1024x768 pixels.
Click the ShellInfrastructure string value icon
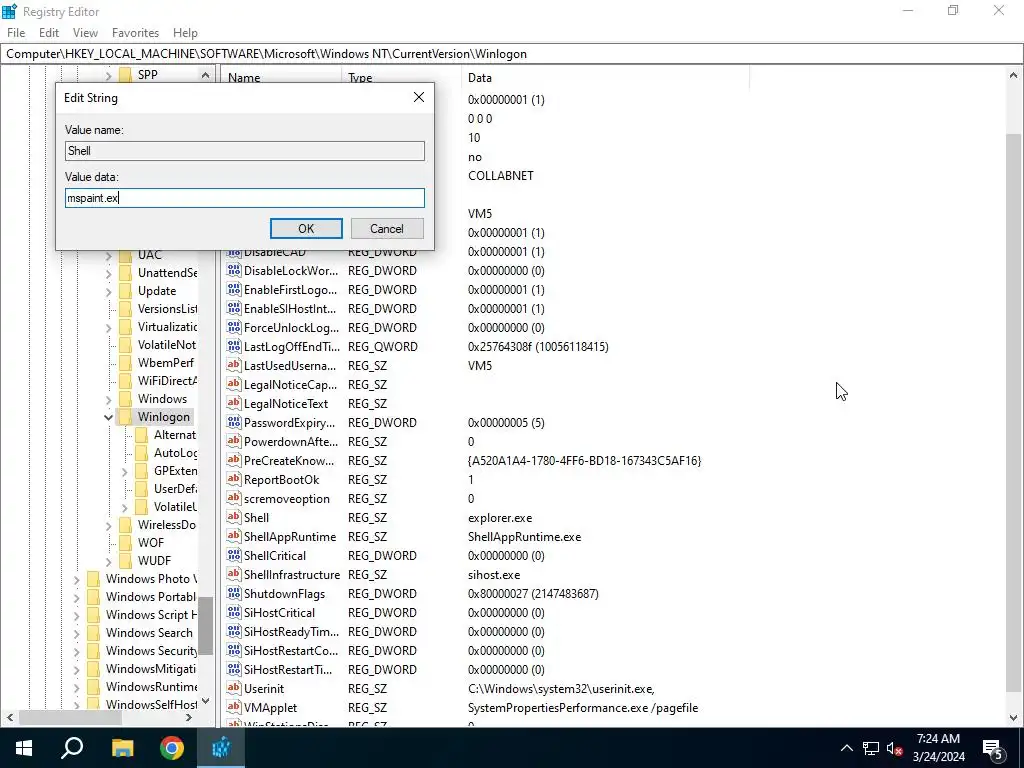234,574
